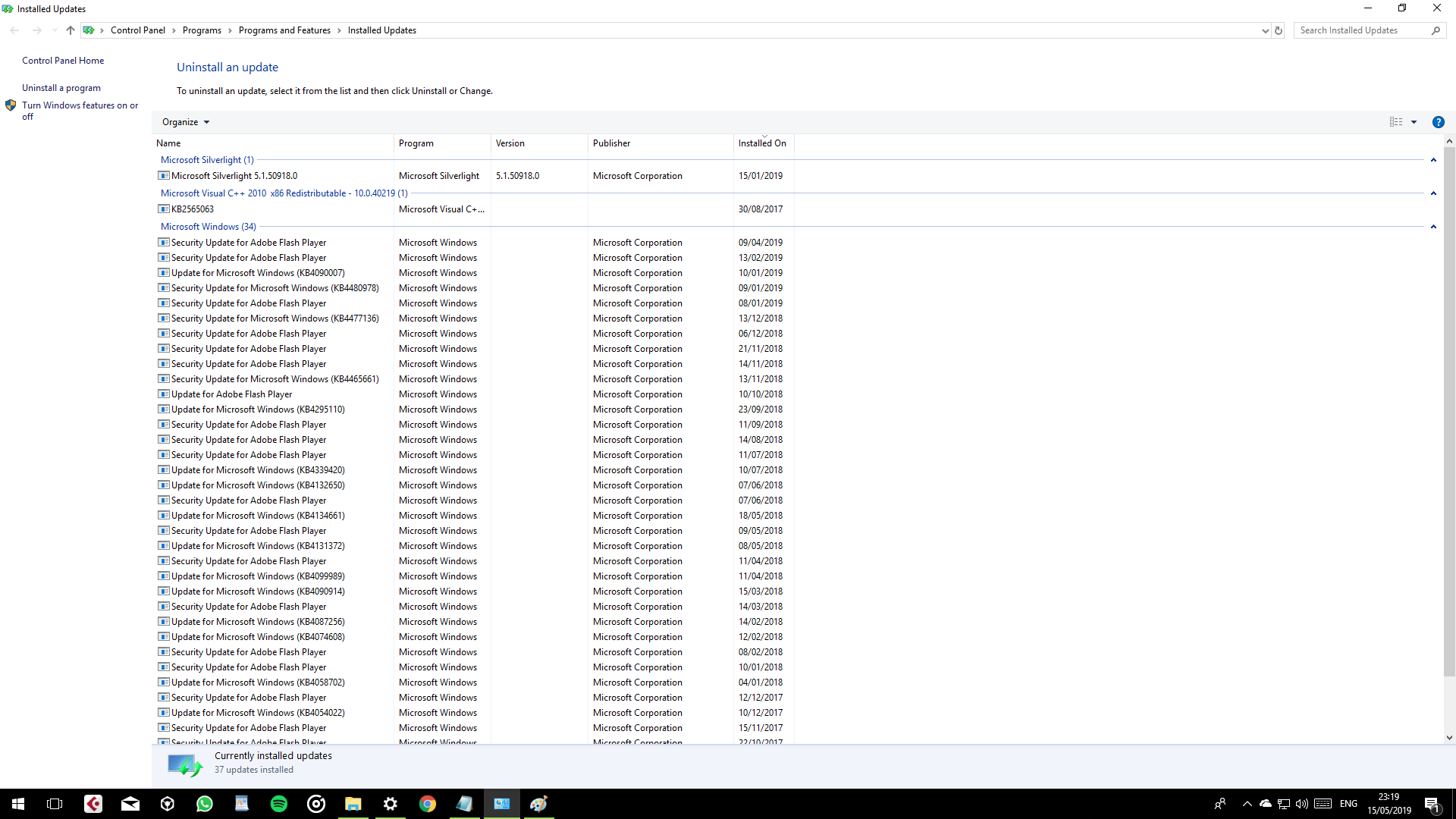
Task: Open WhatsApp from the taskbar
Action: pos(205,804)
